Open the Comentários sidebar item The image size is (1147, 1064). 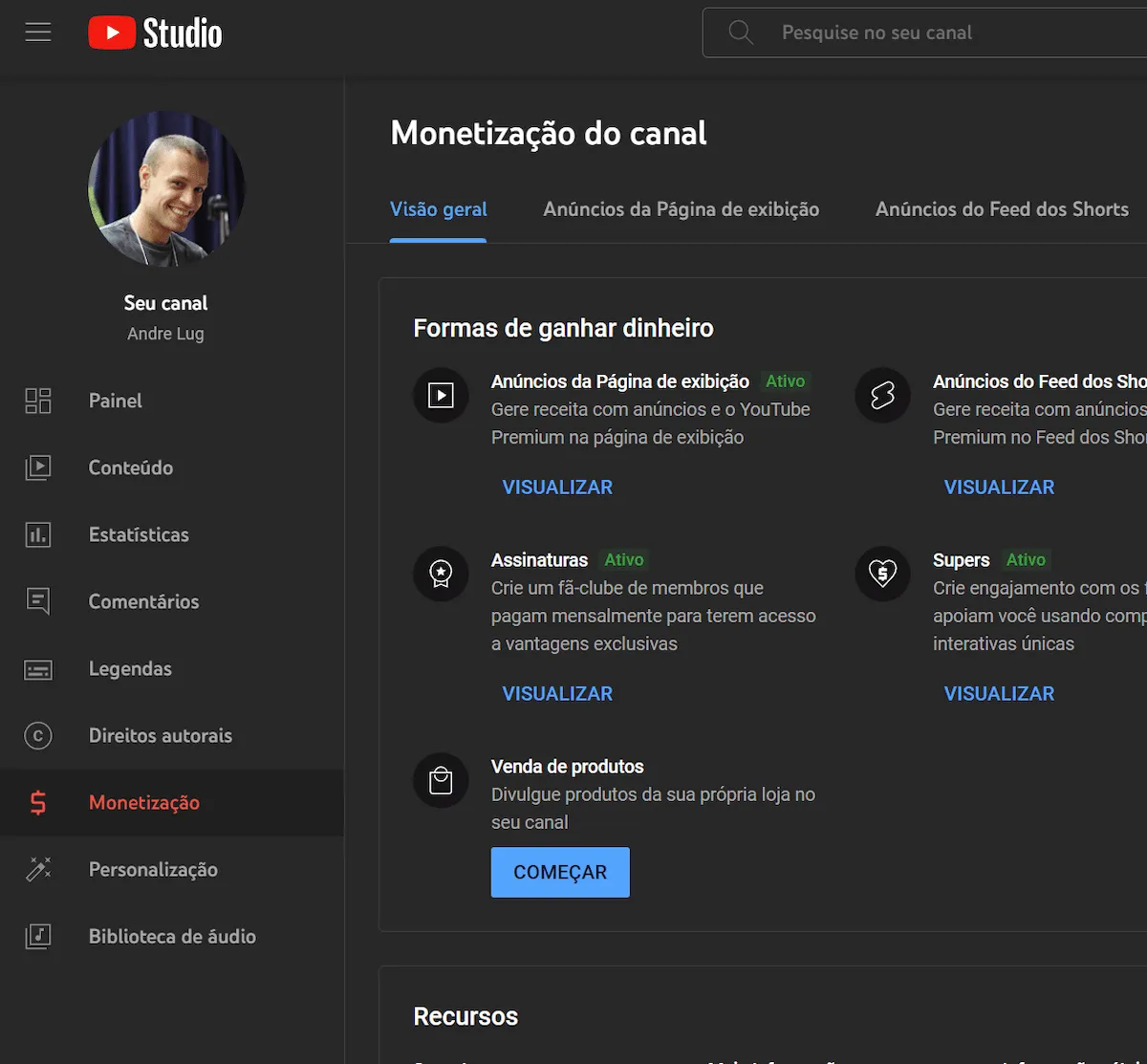point(172,601)
